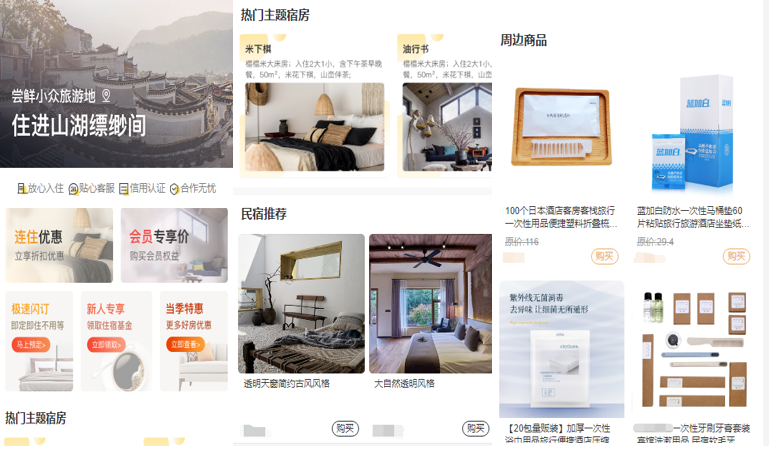Tap the 信用认证 document icon
This screenshot has height=454, width=769.
pos(124,189)
